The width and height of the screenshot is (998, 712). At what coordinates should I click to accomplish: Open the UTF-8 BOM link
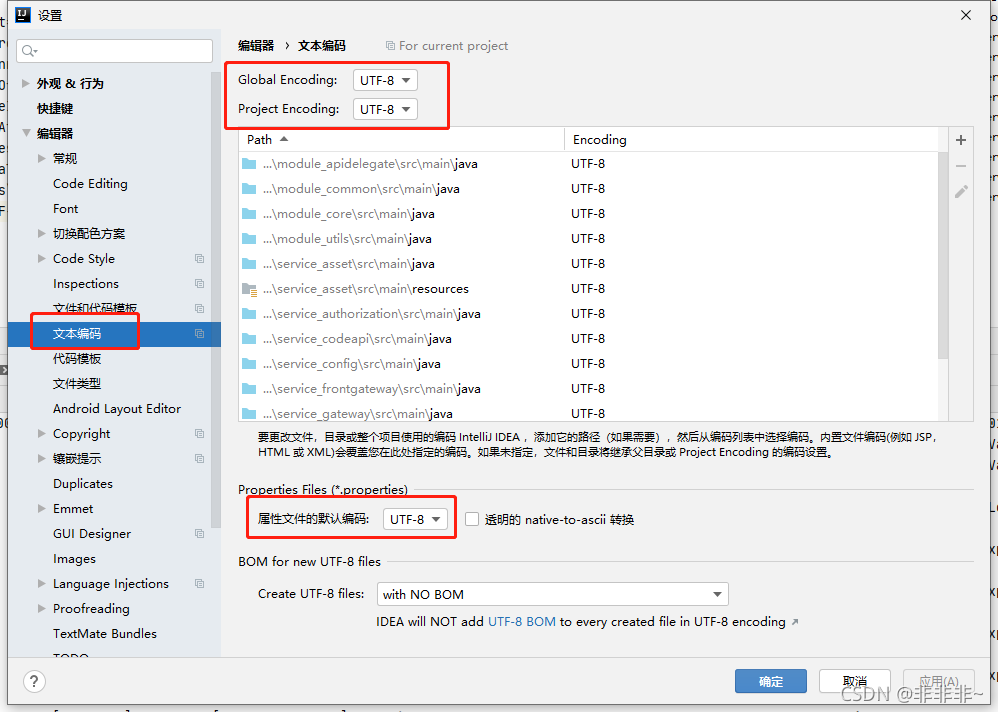click(x=522, y=622)
